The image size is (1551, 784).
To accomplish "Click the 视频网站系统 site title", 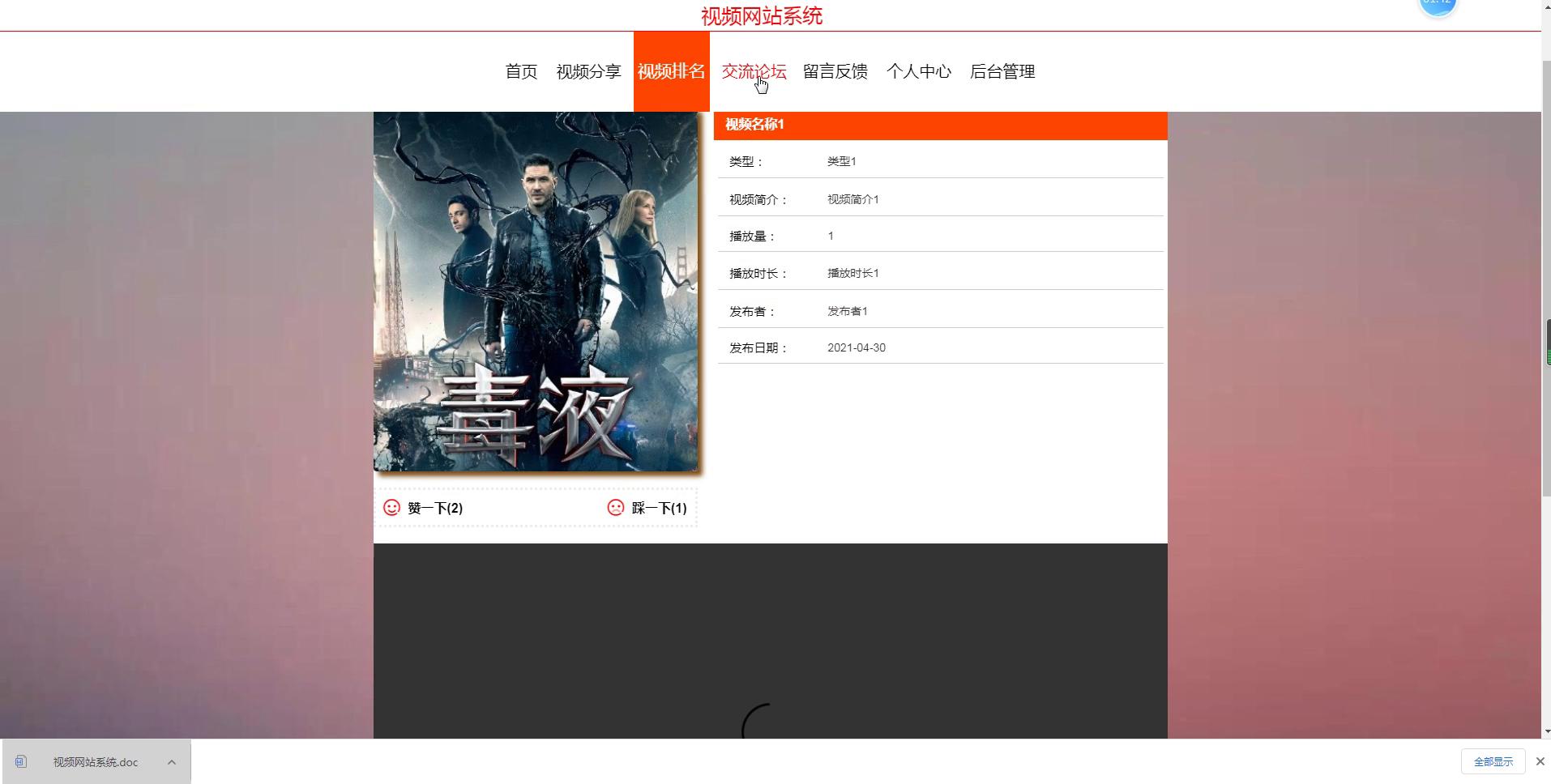I will (761, 16).
